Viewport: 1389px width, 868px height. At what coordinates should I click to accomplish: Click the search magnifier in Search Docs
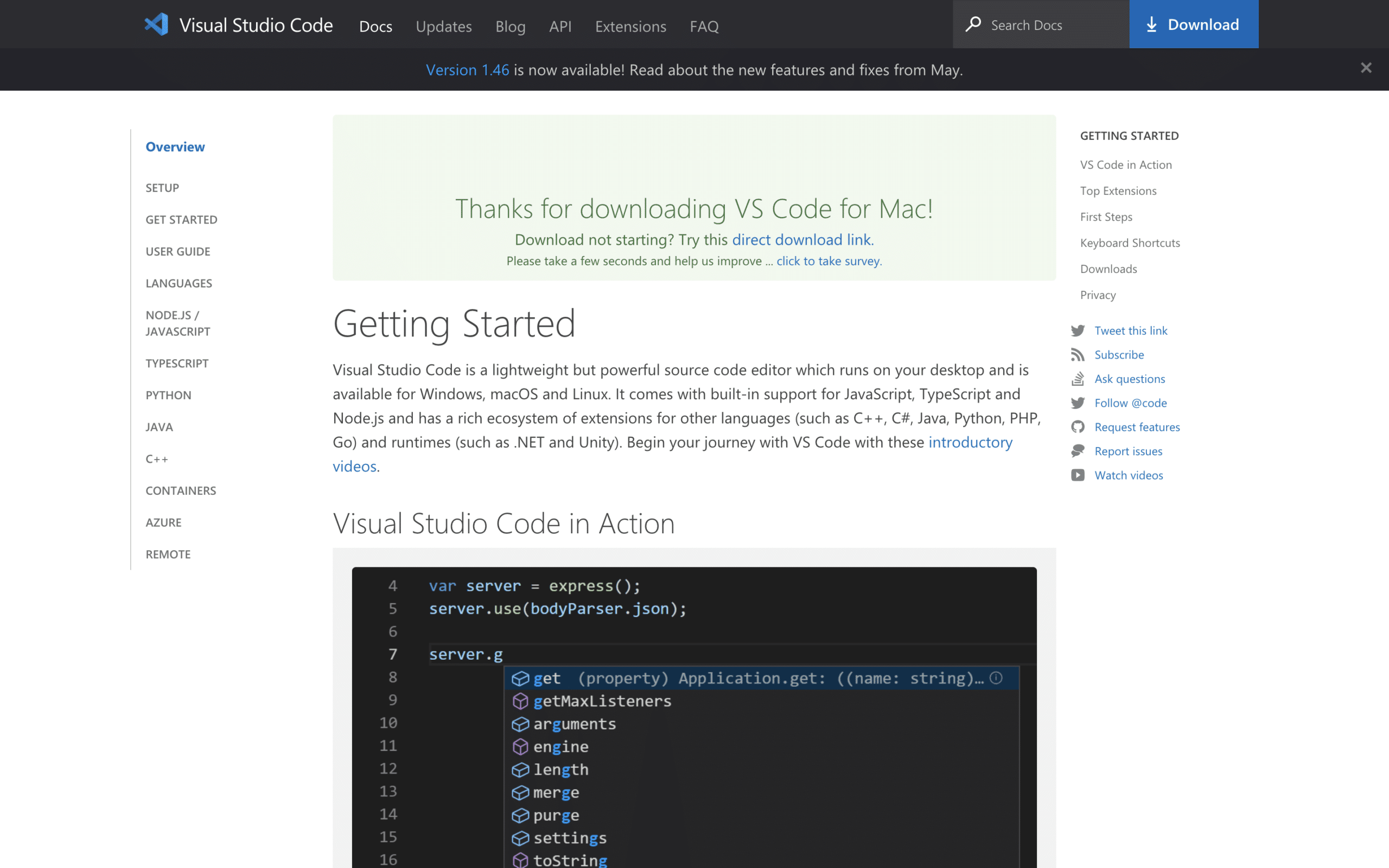(974, 25)
